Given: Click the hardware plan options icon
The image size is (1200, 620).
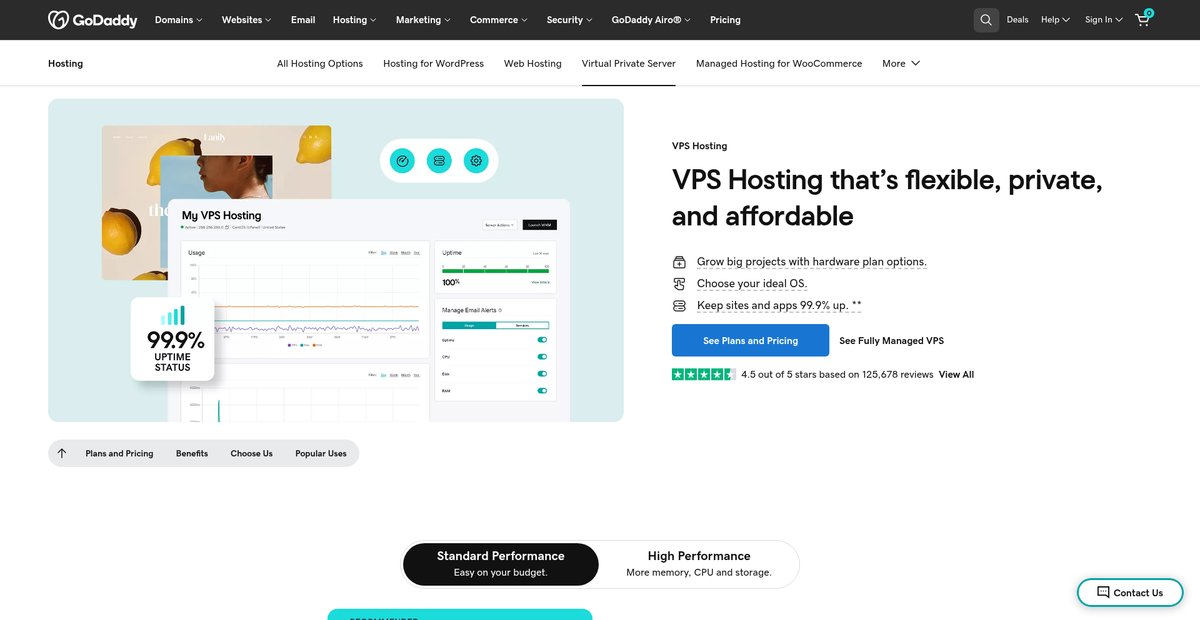Looking at the screenshot, I should pyautogui.click(x=680, y=262).
